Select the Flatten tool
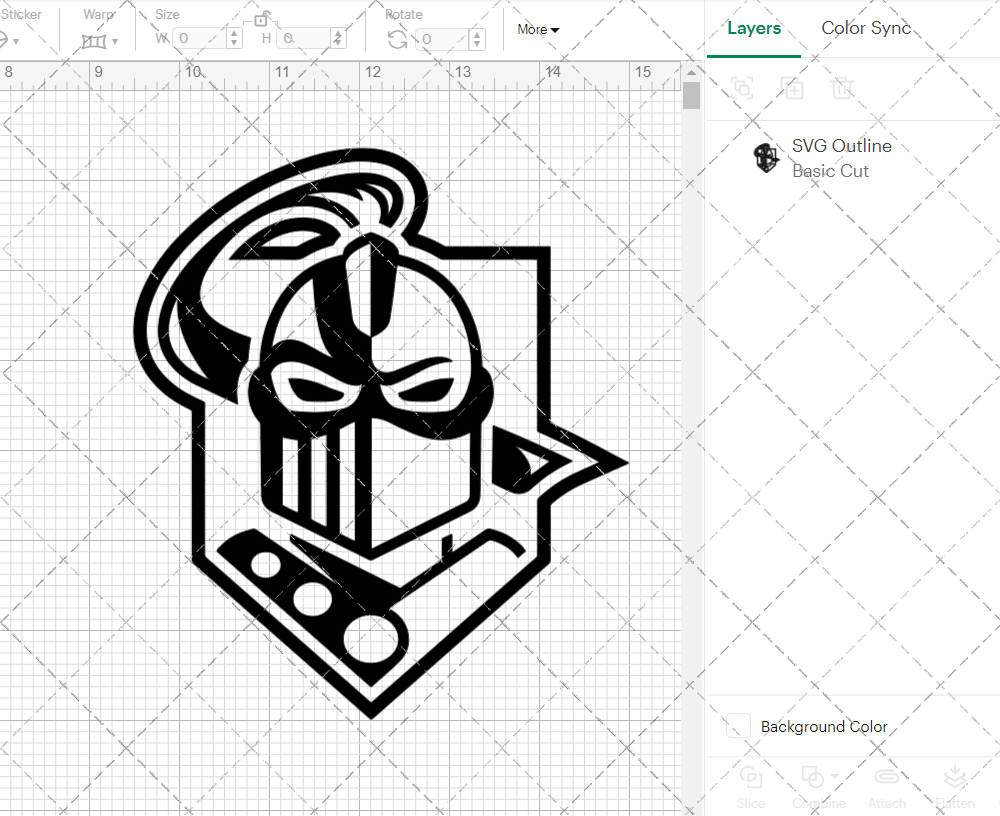This screenshot has height=816, width=1000. [x=955, y=788]
